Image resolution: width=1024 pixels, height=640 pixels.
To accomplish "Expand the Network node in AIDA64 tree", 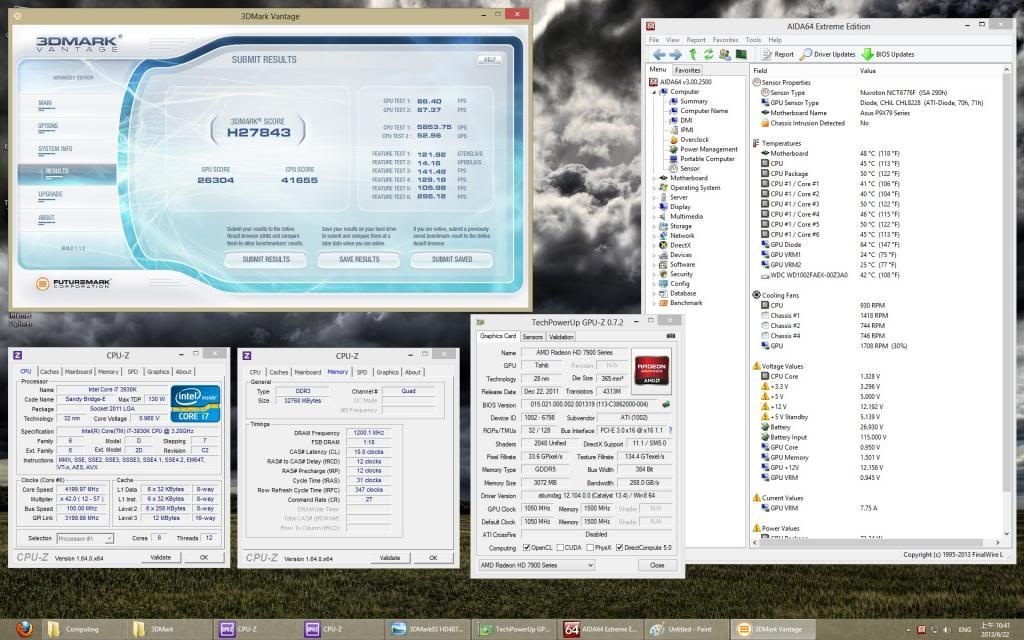I will (654, 236).
